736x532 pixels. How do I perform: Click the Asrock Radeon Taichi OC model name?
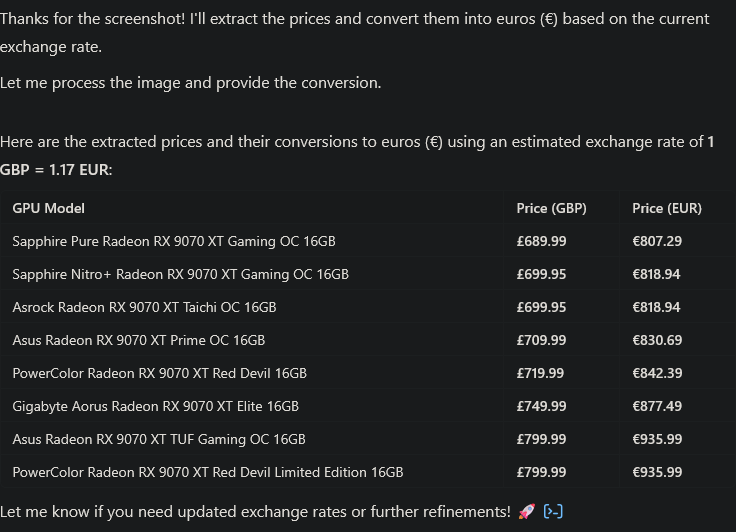coord(145,307)
